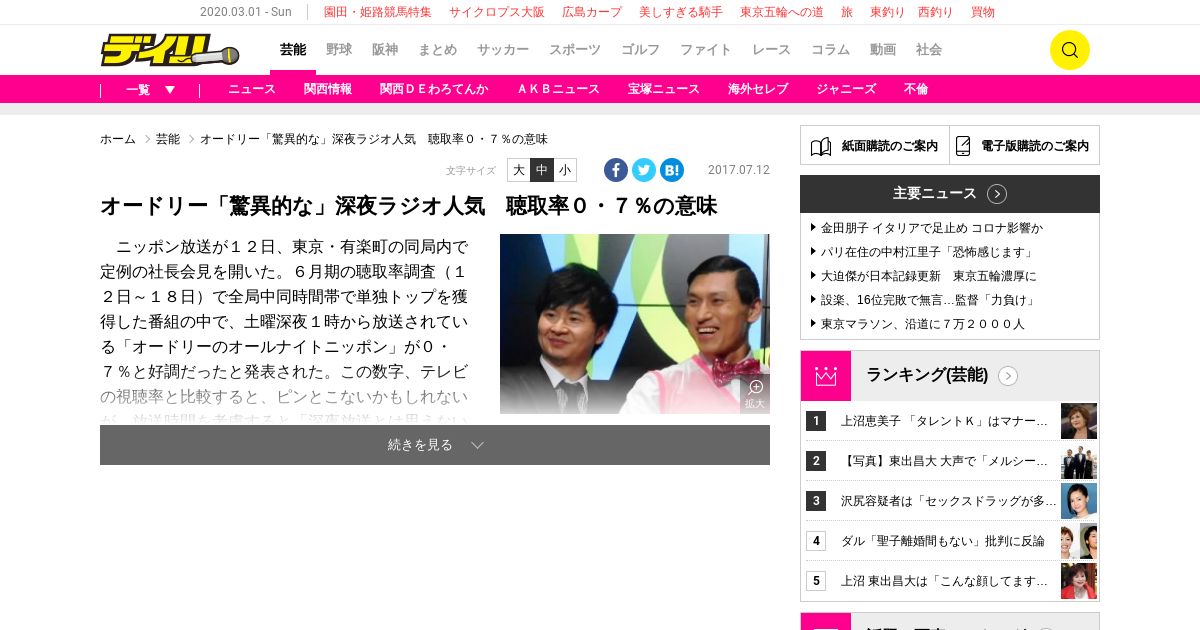This screenshot has width=1200, height=630.
Task: Share article on Twitter
Action: [x=644, y=170]
